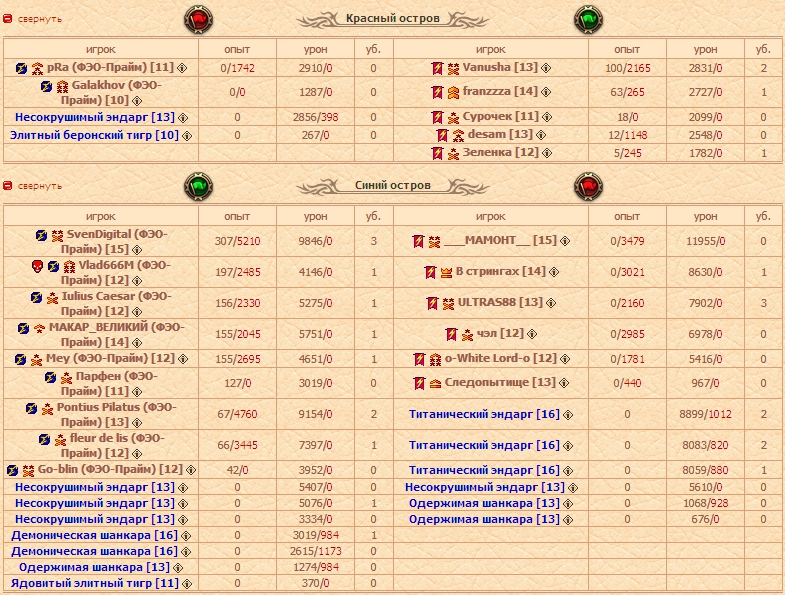Select Синий остров section title
The width and height of the screenshot is (785, 595).
click(392, 185)
